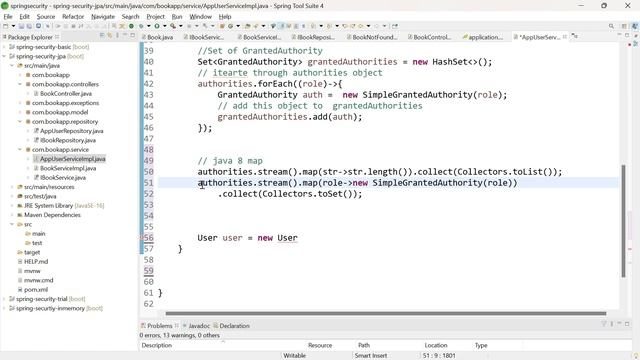This screenshot has height=360, width=640.
Task: Maximize the Package Explorer view
Action: [x=133, y=36]
